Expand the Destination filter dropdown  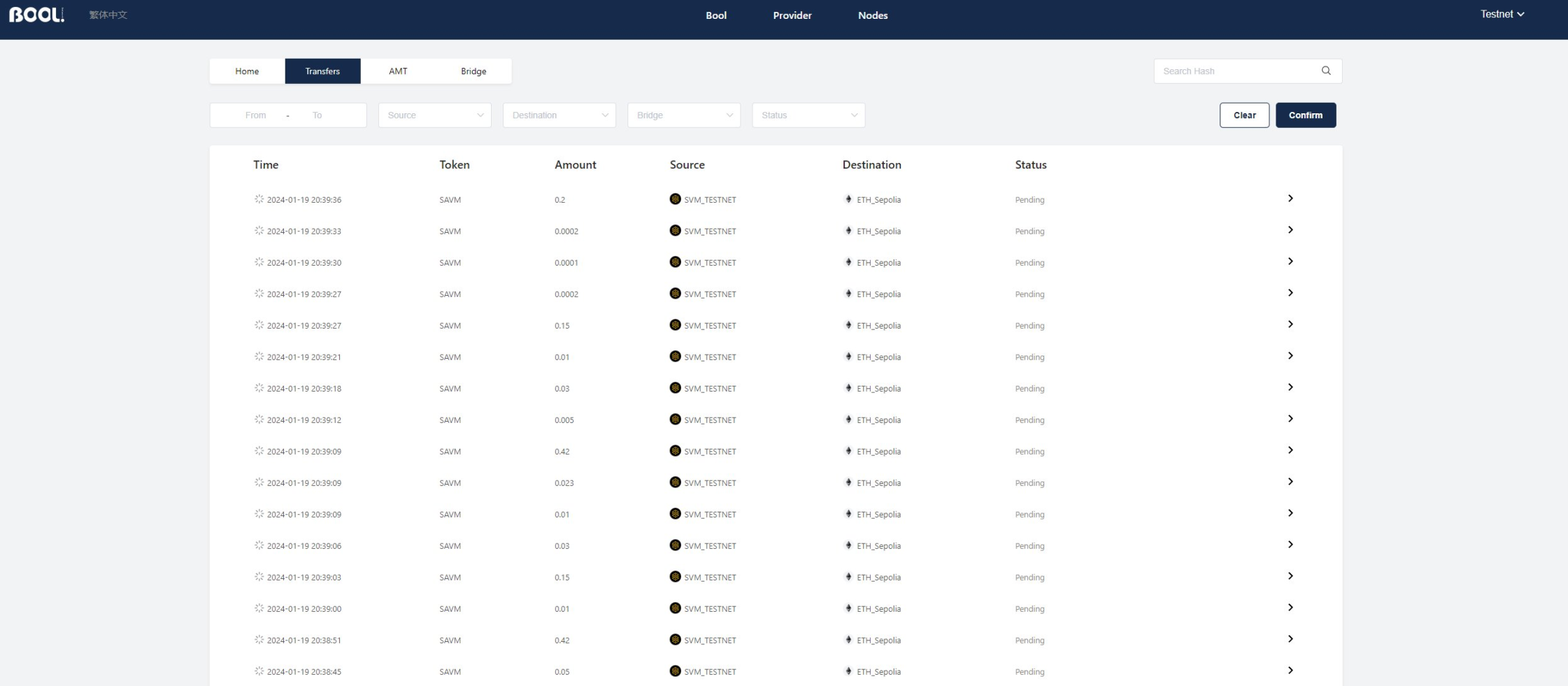point(560,115)
